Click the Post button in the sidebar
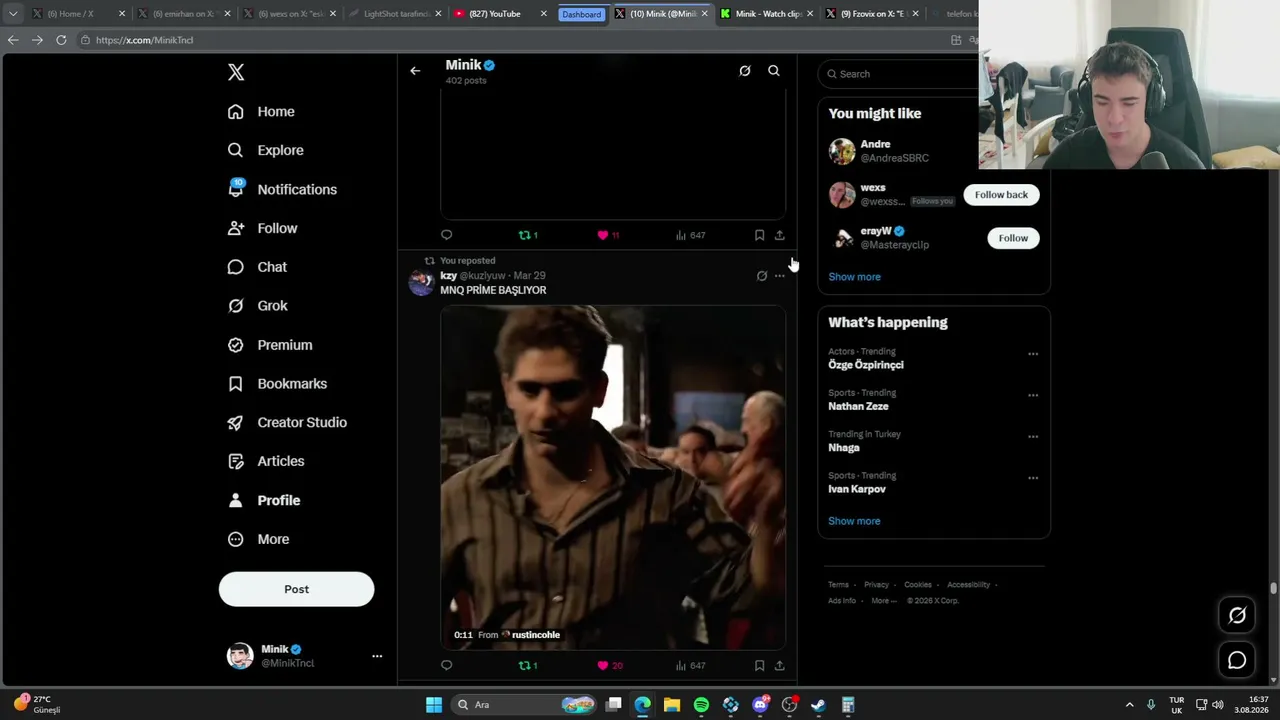1280x720 pixels. 296,589
